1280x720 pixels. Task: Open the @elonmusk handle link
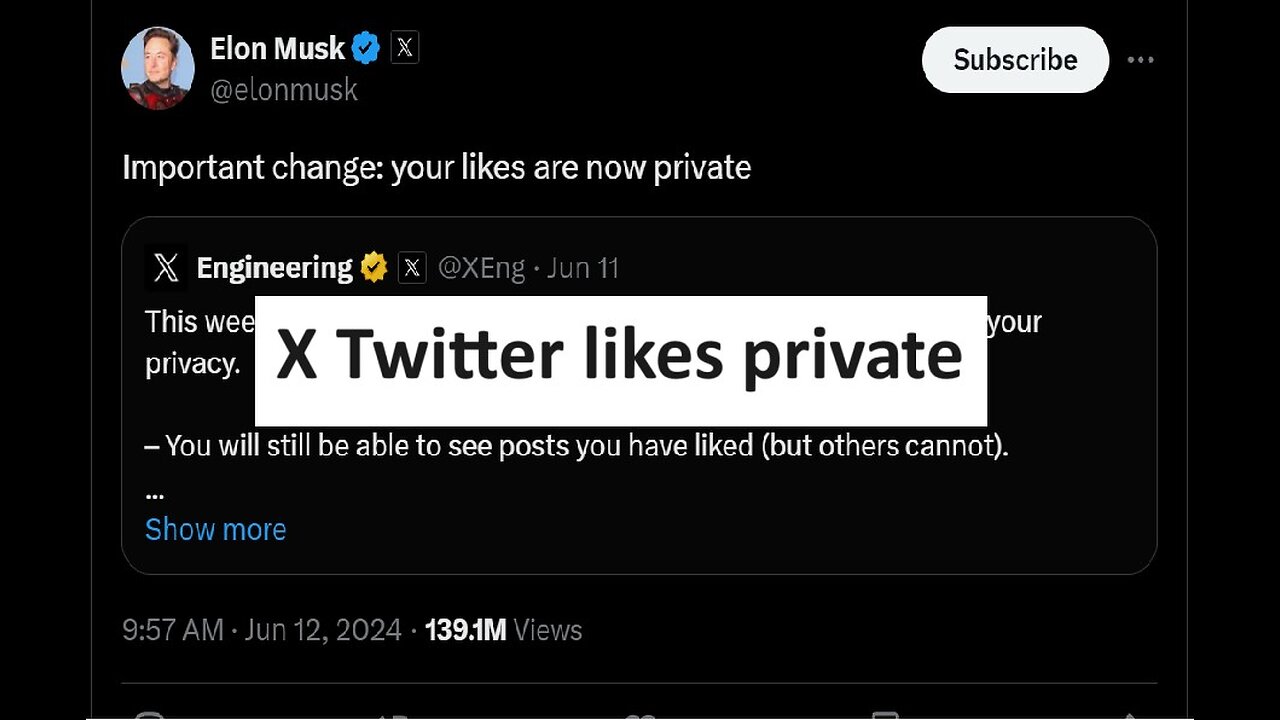click(x=283, y=90)
